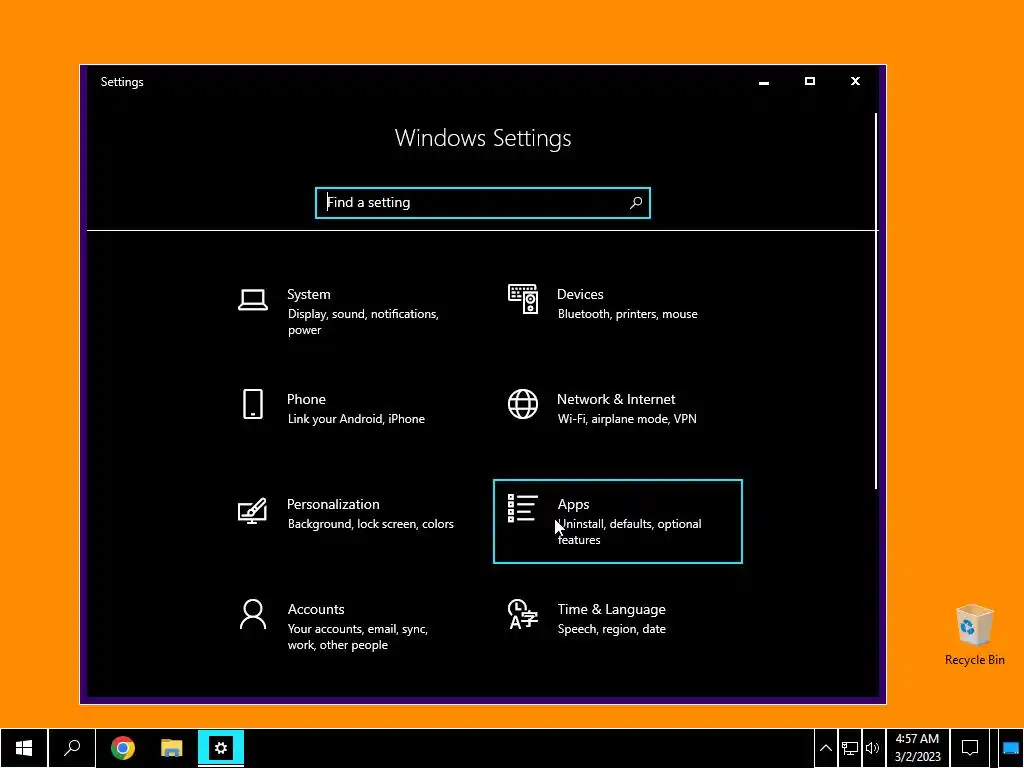Select the System heading
The image size is (1024, 768).
click(308, 294)
